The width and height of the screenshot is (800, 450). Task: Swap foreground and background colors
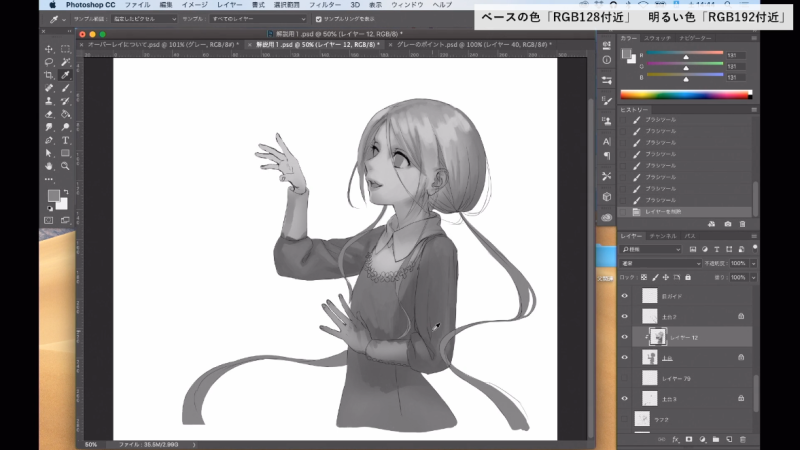point(66,192)
